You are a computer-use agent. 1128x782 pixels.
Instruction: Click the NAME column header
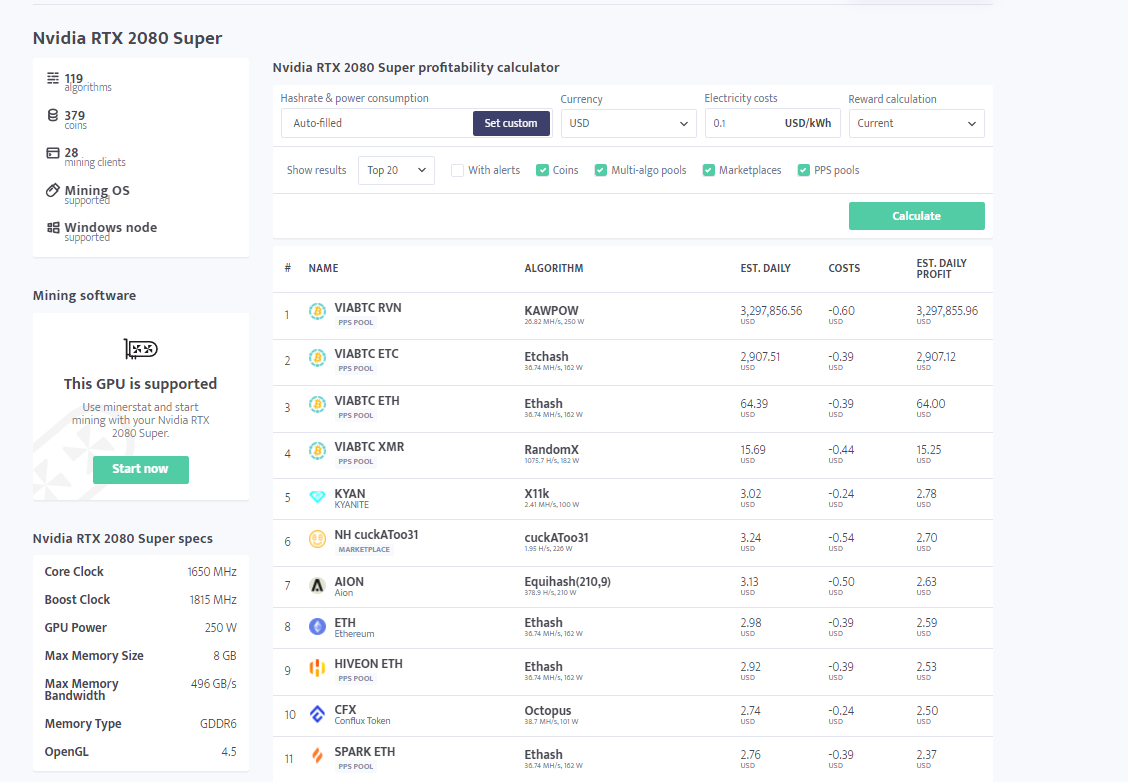pos(323,268)
